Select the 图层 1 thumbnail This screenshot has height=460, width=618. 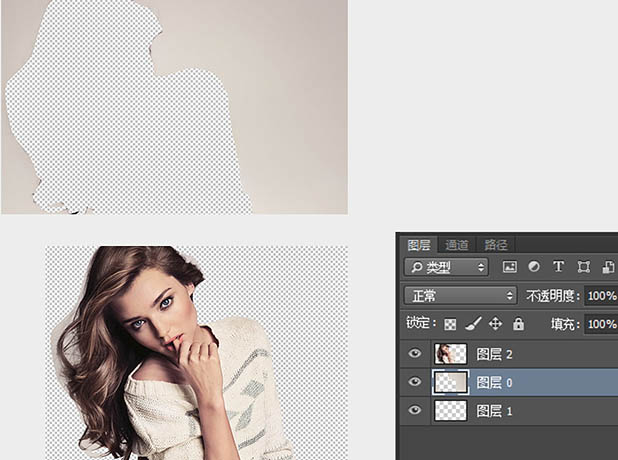pyautogui.click(x=450, y=410)
